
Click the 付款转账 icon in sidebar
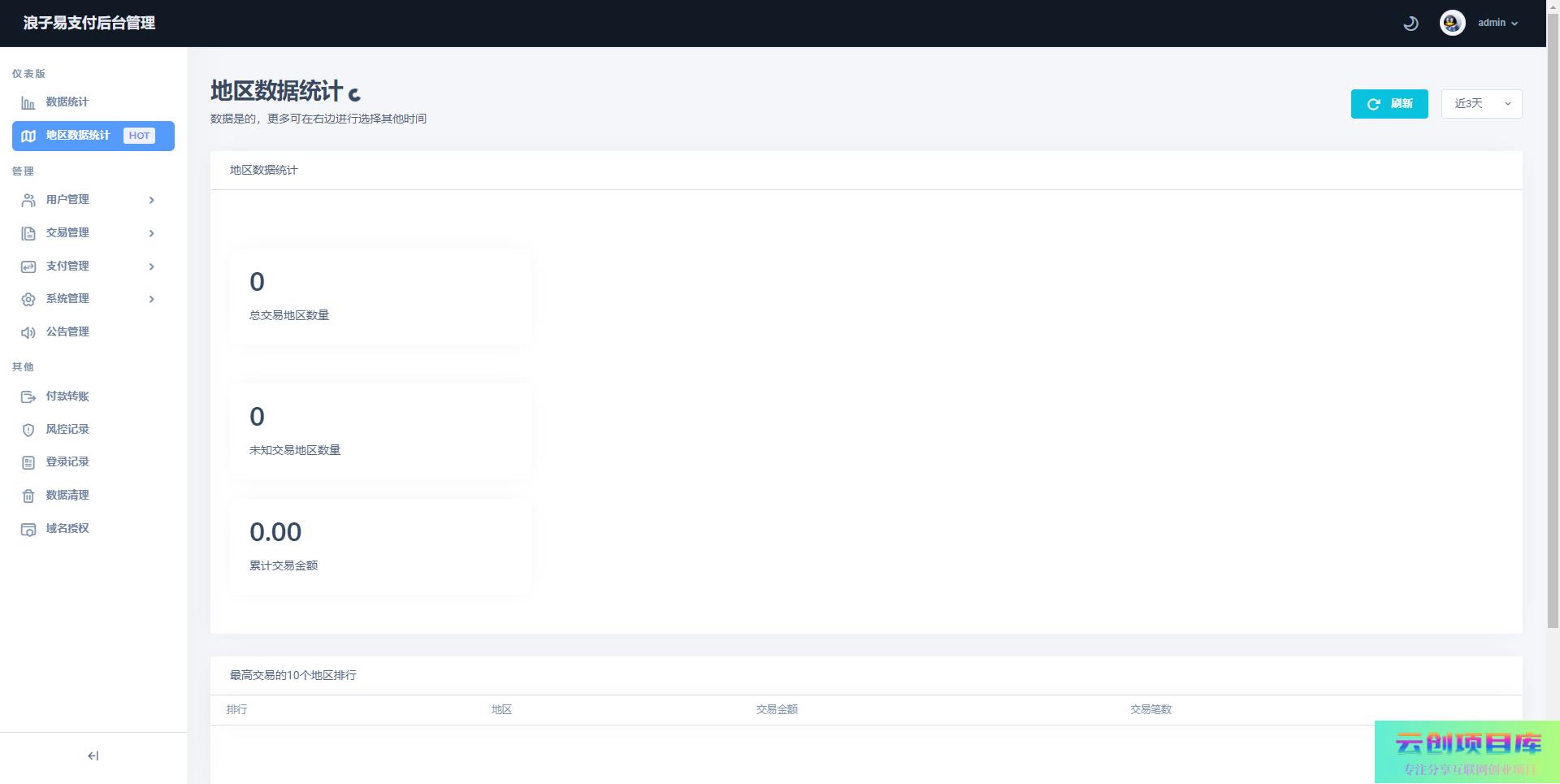tap(28, 396)
